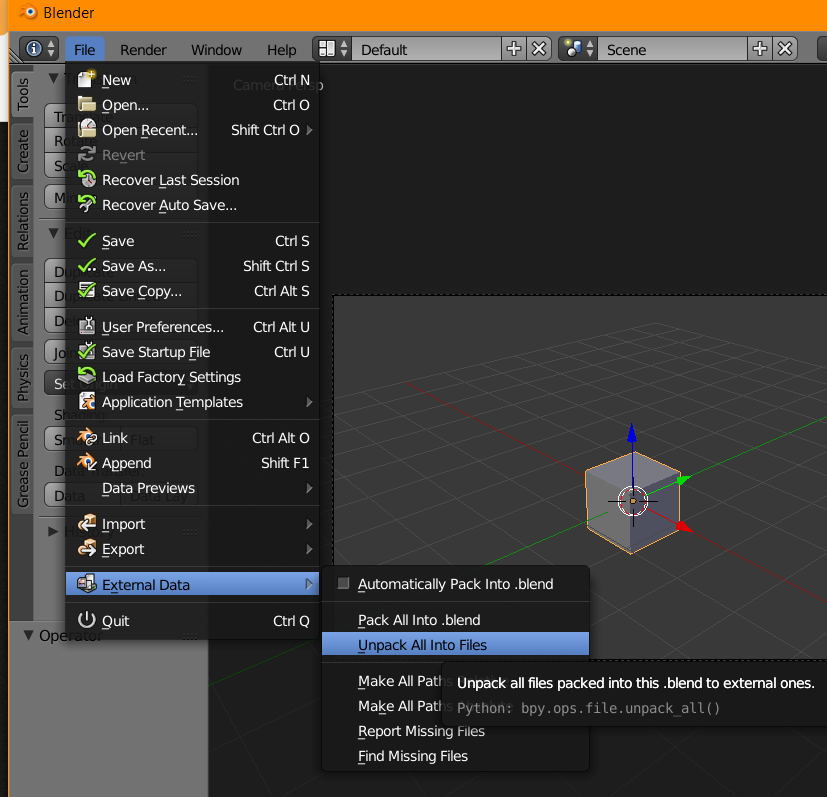This screenshot has width=827, height=797.
Task: Open the Data Previews submenu
Action: (x=193, y=488)
